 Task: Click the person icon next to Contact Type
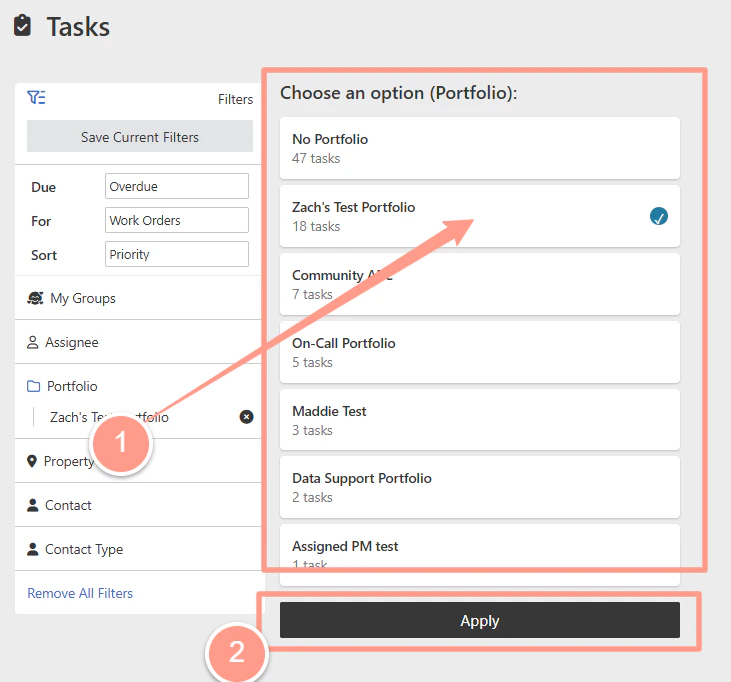point(33,549)
